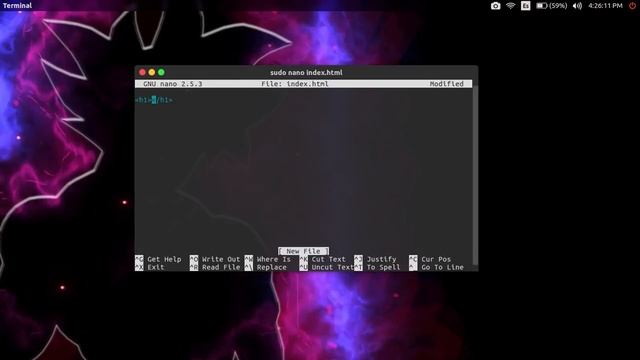640x360 pixels.
Task: Click the 'Modified' status in nano header
Action: pyautogui.click(x=447, y=84)
